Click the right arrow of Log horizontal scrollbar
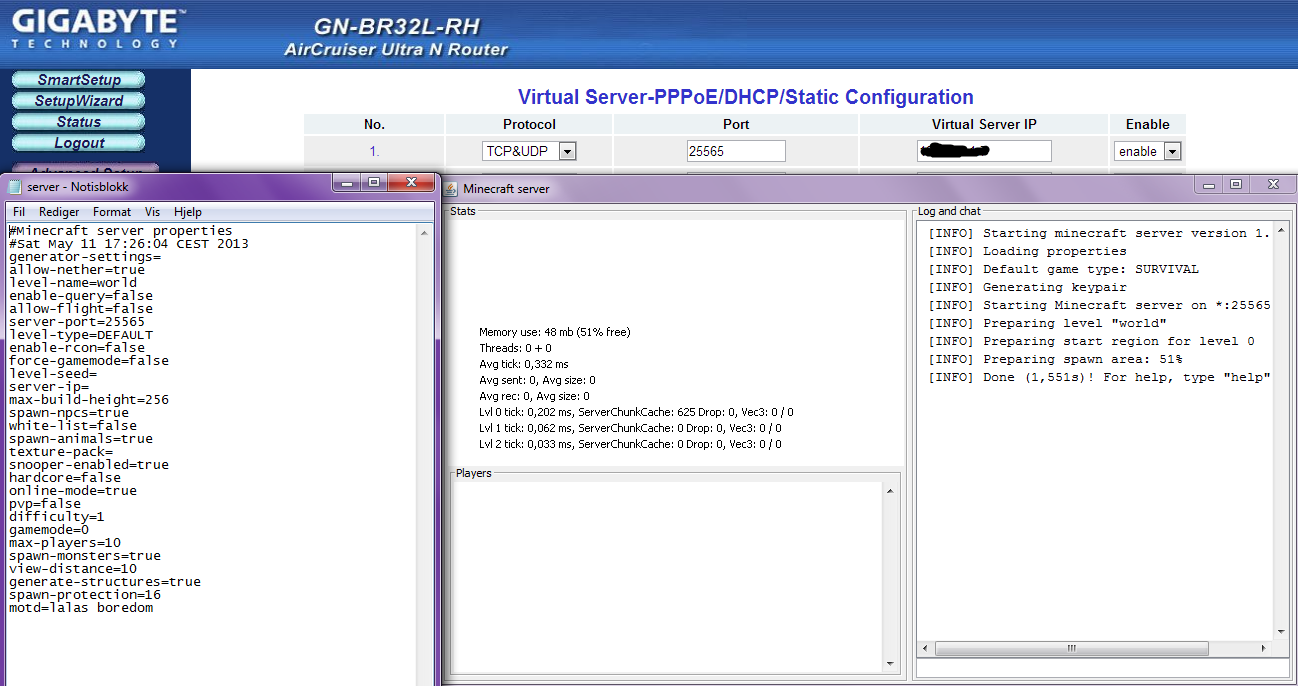Viewport: 1298px width, 686px height. 1264,648
